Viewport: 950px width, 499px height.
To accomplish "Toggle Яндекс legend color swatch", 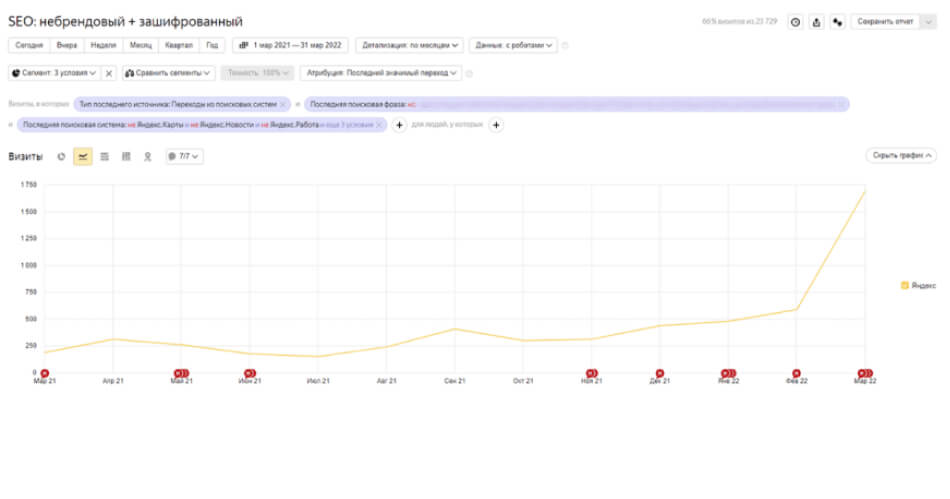I will point(905,285).
